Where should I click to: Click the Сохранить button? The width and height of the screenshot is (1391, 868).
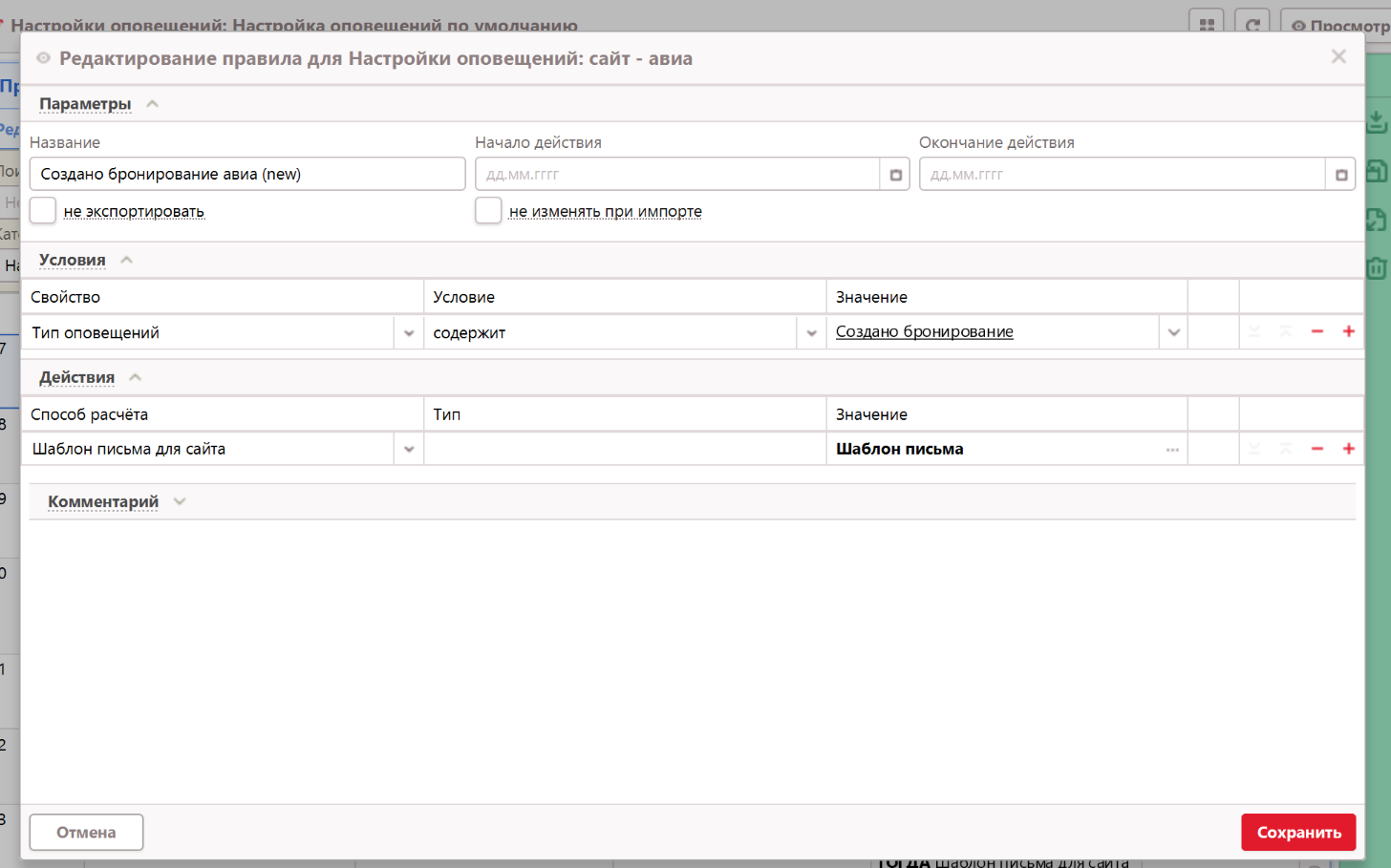click(1298, 833)
